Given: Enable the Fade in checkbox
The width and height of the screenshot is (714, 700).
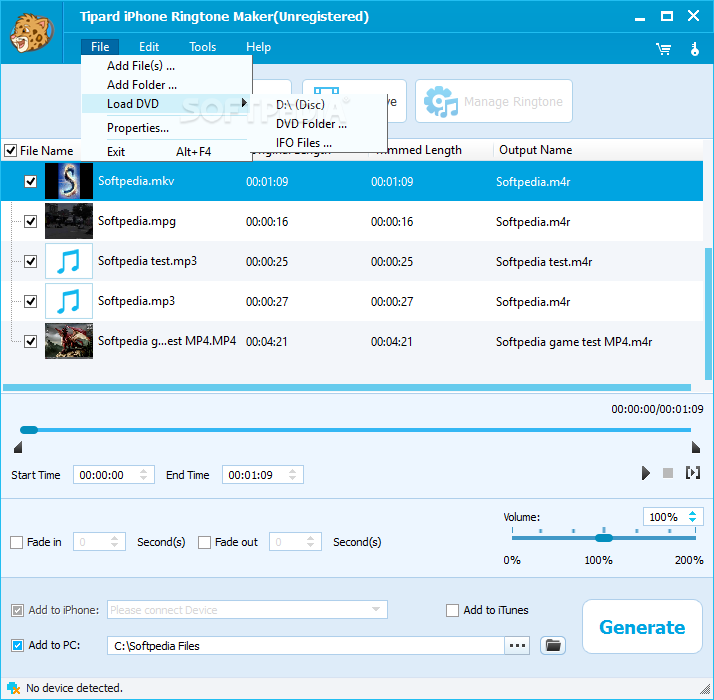Looking at the screenshot, I should coord(16,542).
